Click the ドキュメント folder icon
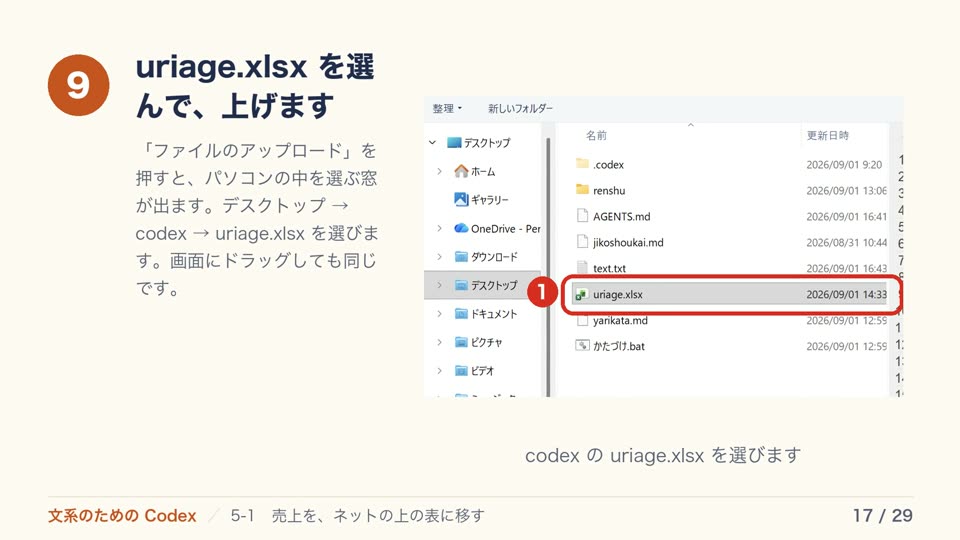Viewport: 960px width, 540px height. click(x=461, y=313)
